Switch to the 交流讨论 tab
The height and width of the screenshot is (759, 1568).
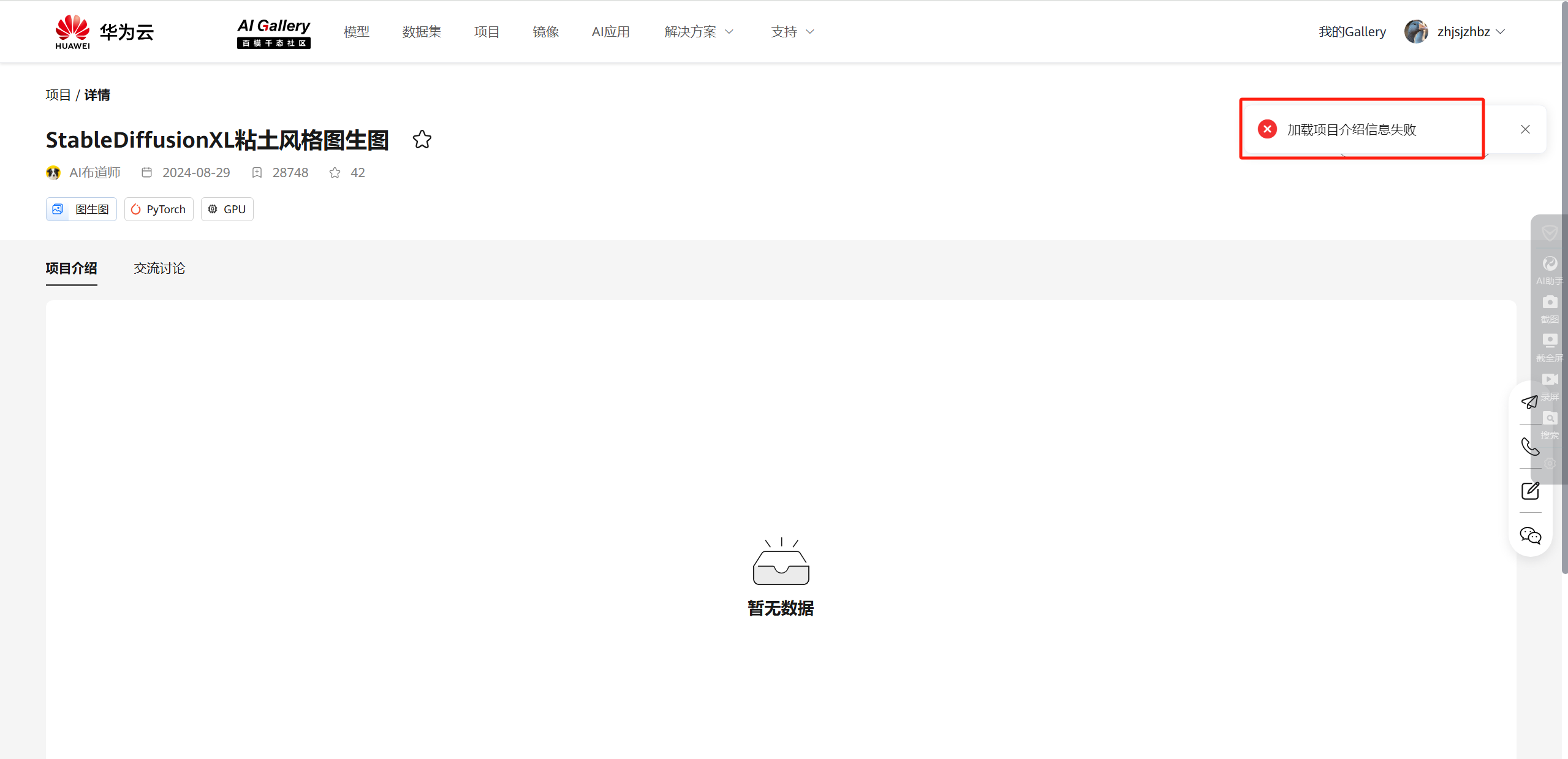tap(159, 268)
